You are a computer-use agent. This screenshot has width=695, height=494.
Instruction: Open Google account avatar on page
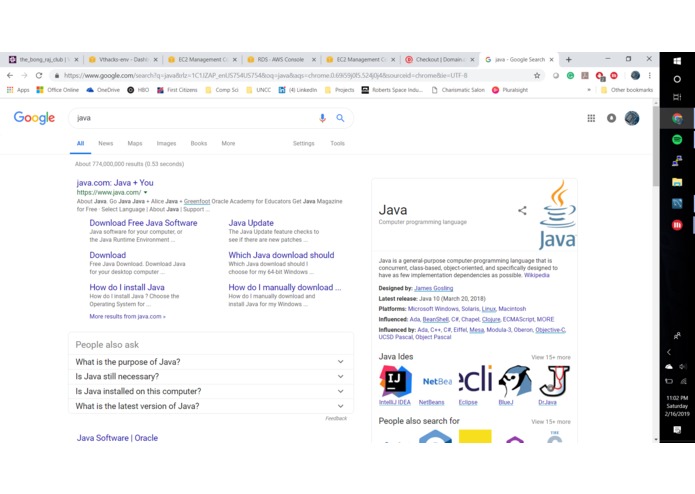click(632, 118)
